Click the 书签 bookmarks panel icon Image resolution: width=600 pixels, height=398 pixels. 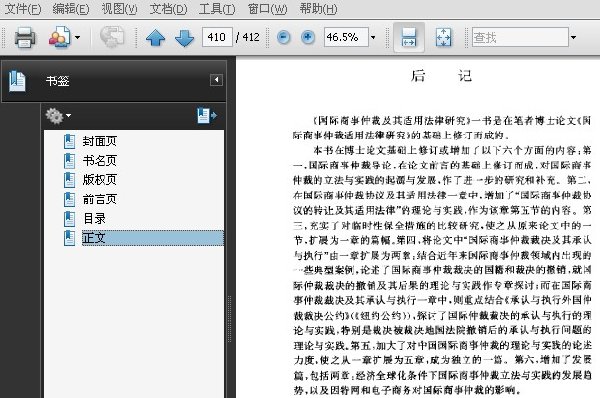(x=17, y=81)
